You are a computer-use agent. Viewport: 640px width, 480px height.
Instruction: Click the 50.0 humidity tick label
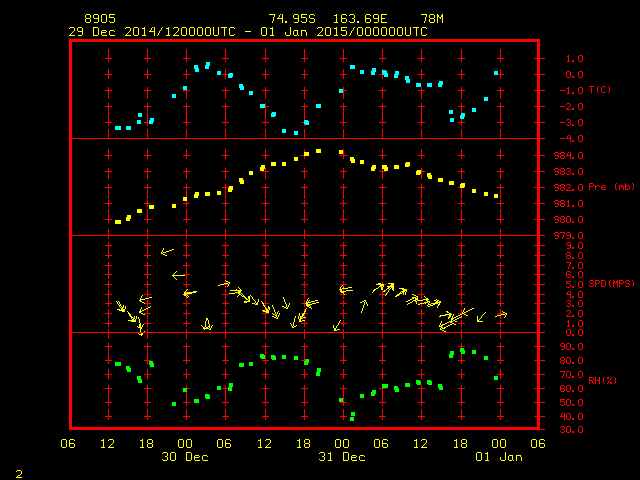point(571,402)
